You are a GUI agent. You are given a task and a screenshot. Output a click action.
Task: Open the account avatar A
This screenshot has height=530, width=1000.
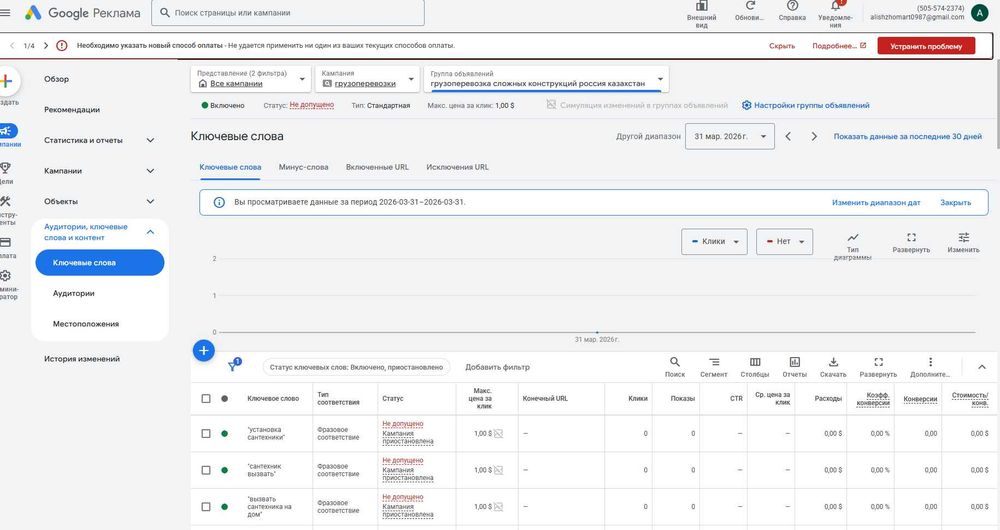[980, 12]
